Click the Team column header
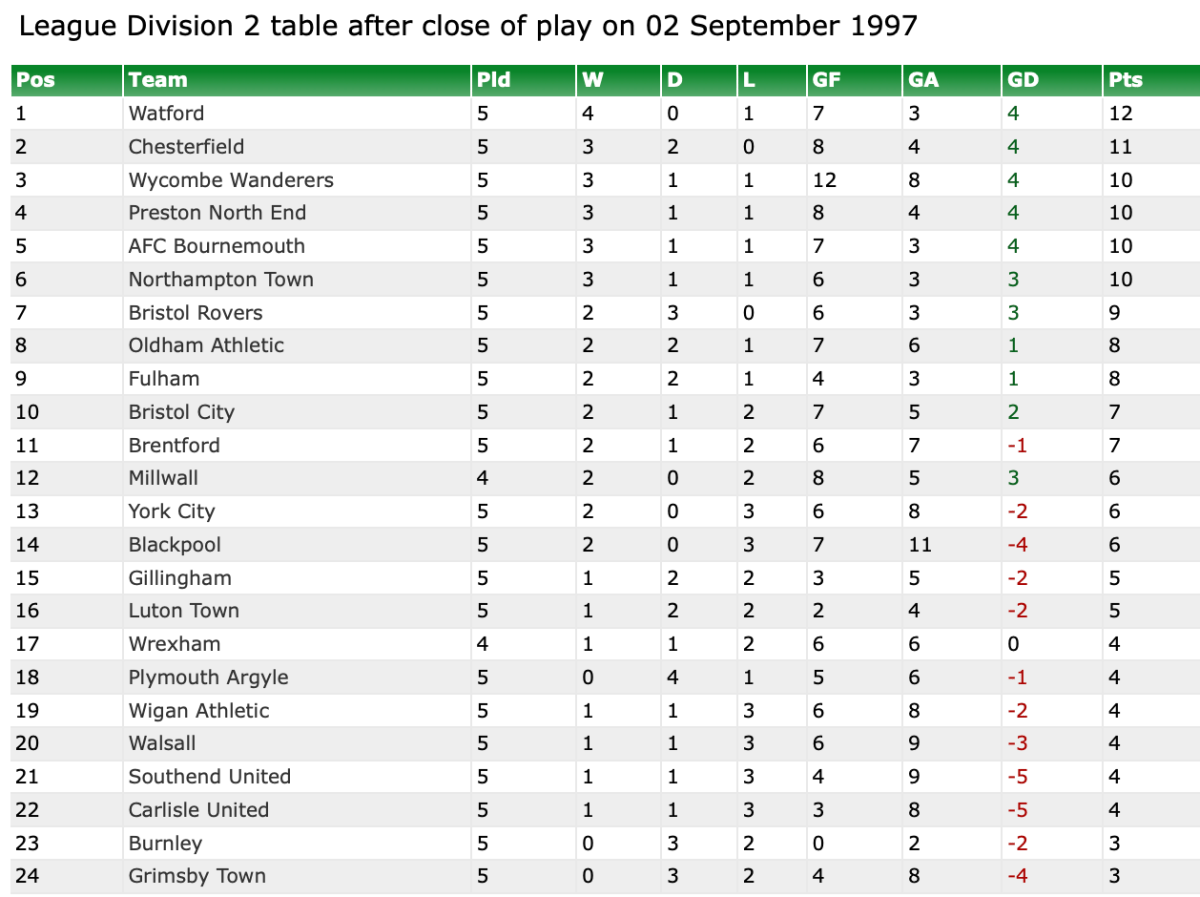The image size is (1200, 897). 158,80
